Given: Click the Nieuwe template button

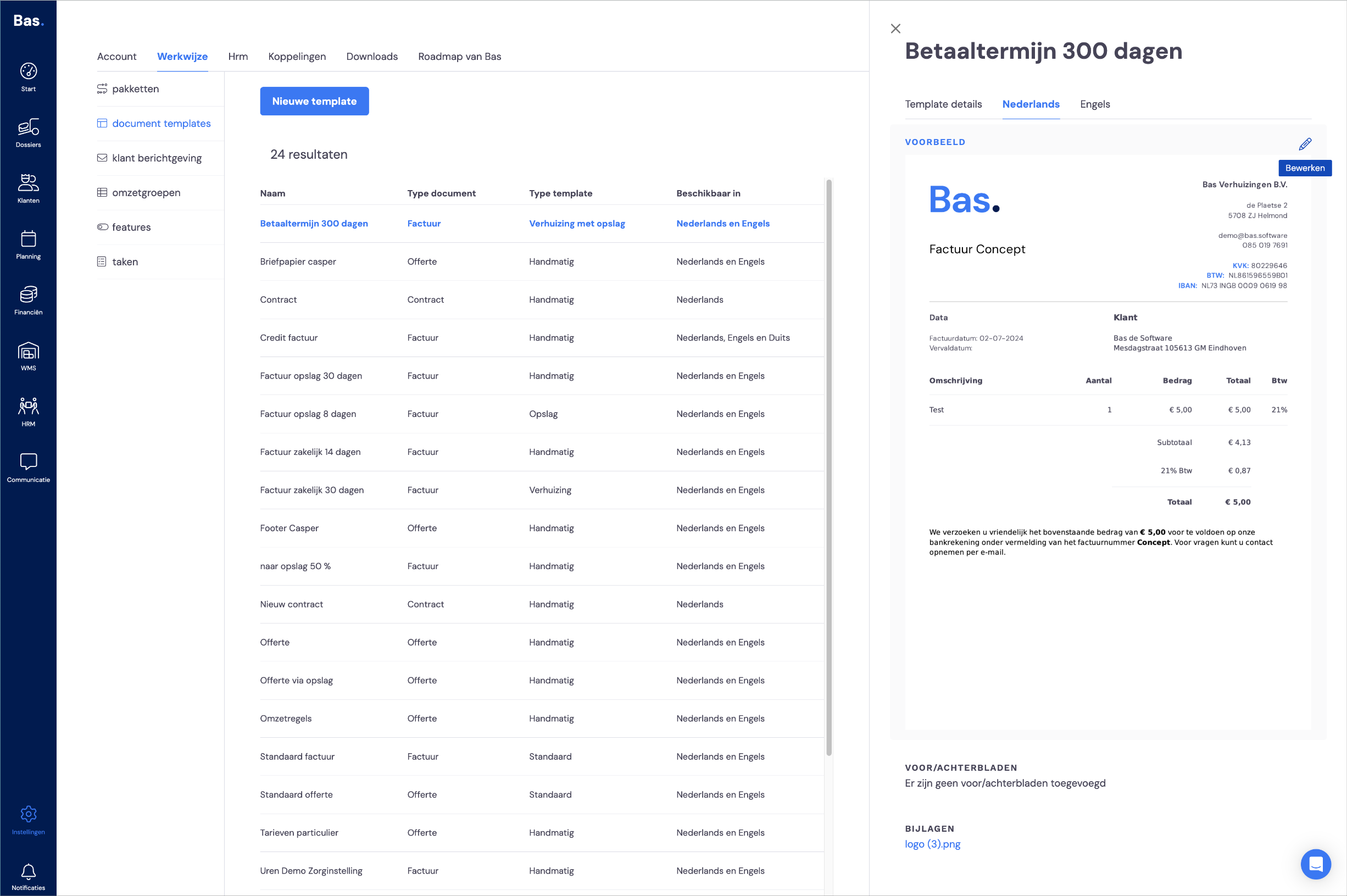Looking at the screenshot, I should coord(314,101).
